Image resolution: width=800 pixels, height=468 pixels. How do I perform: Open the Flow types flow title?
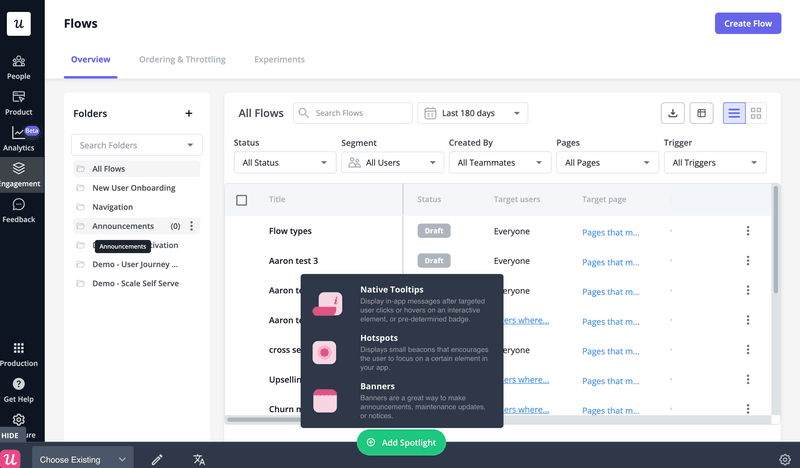tap(290, 231)
